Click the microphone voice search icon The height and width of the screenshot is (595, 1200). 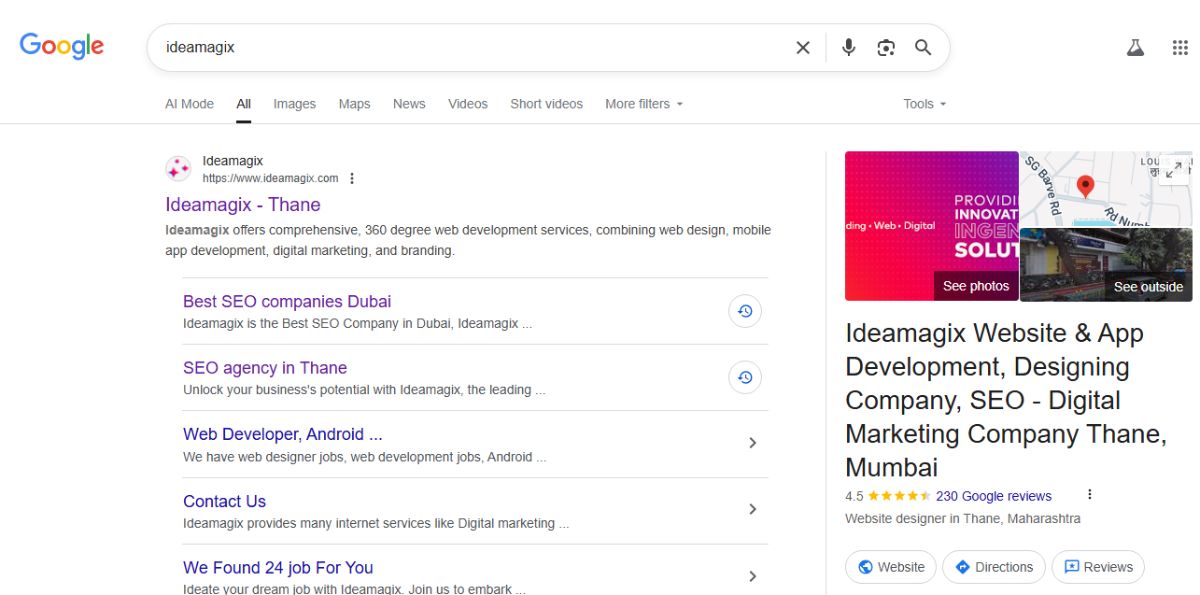(x=848, y=46)
